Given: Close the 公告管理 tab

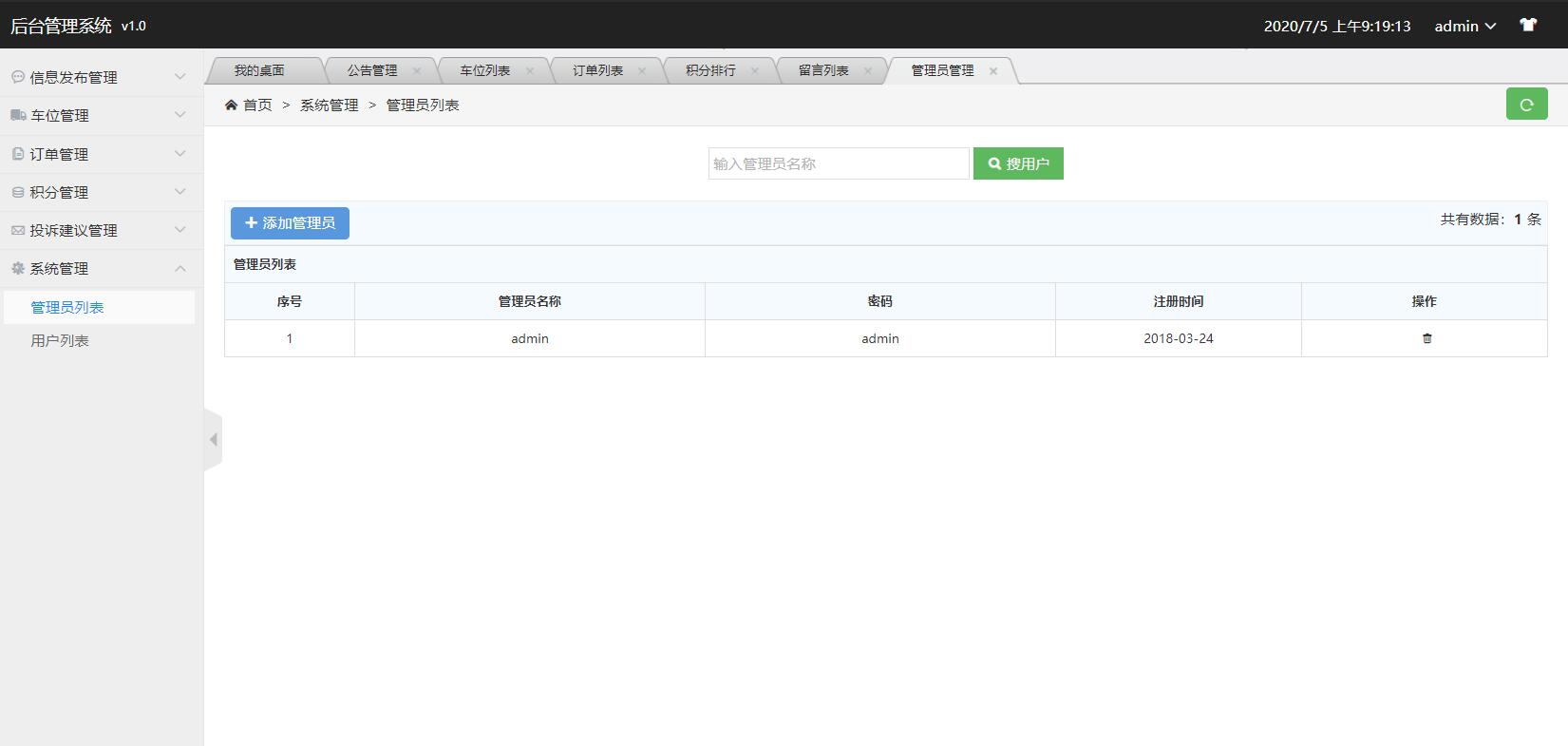Looking at the screenshot, I should (x=417, y=70).
